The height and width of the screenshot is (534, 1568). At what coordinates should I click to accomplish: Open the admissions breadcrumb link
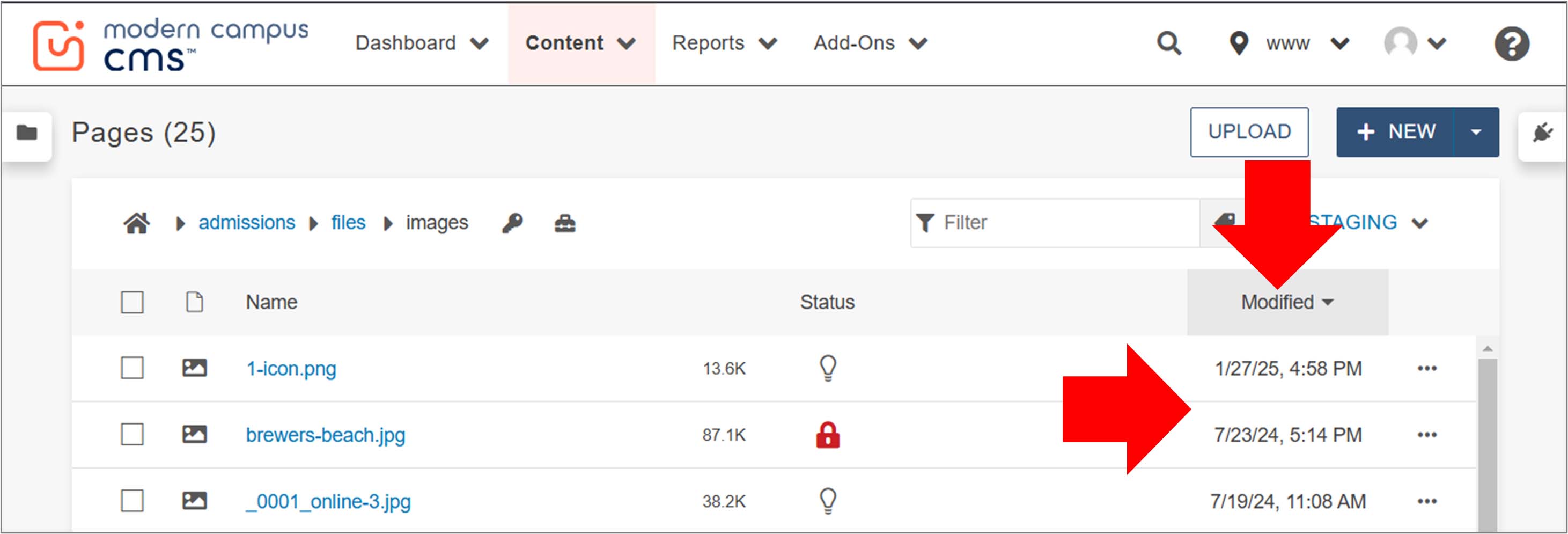pyautogui.click(x=247, y=223)
